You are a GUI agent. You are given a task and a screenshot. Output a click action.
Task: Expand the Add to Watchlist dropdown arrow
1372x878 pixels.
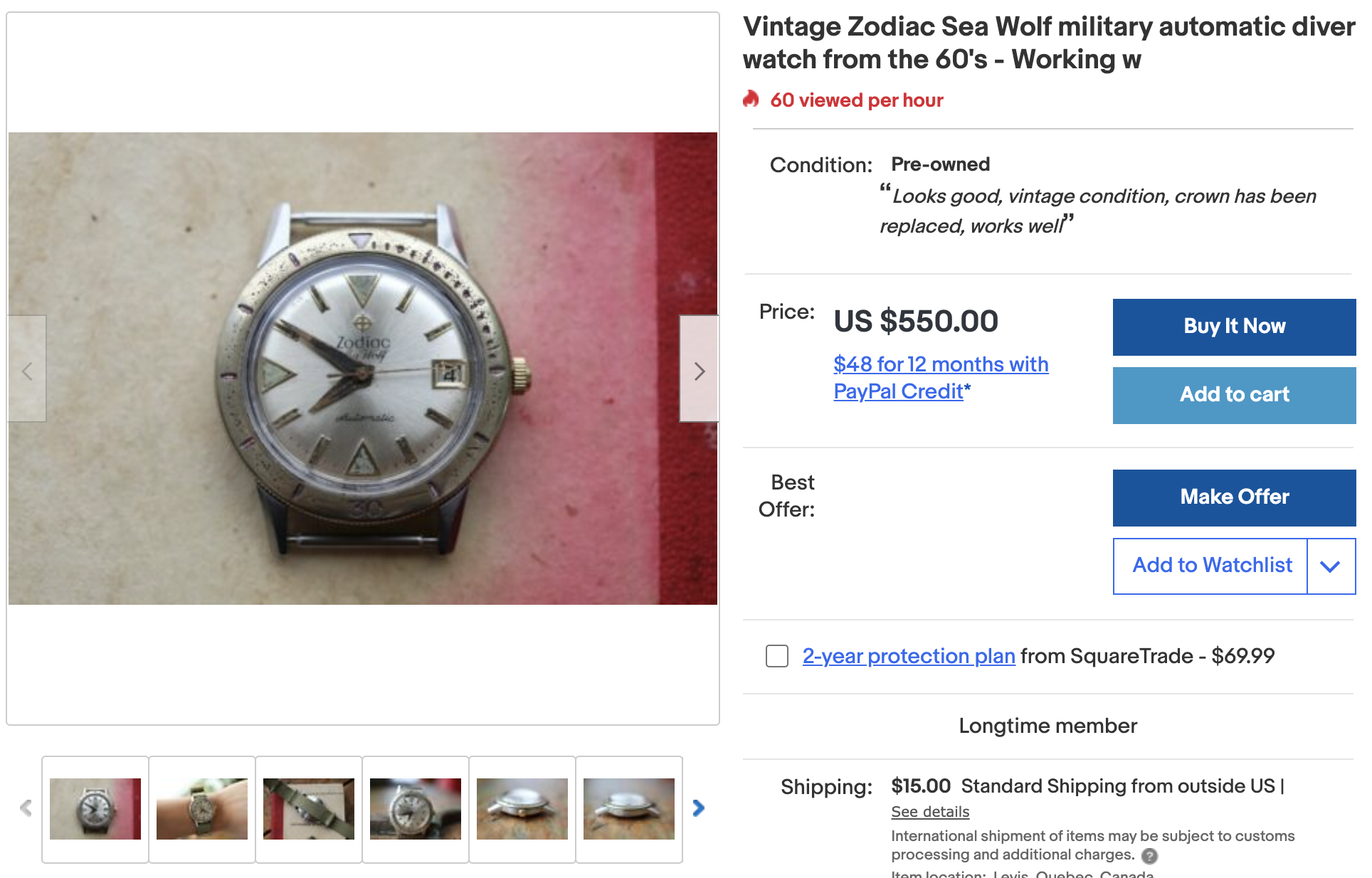(x=1330, y=566)
